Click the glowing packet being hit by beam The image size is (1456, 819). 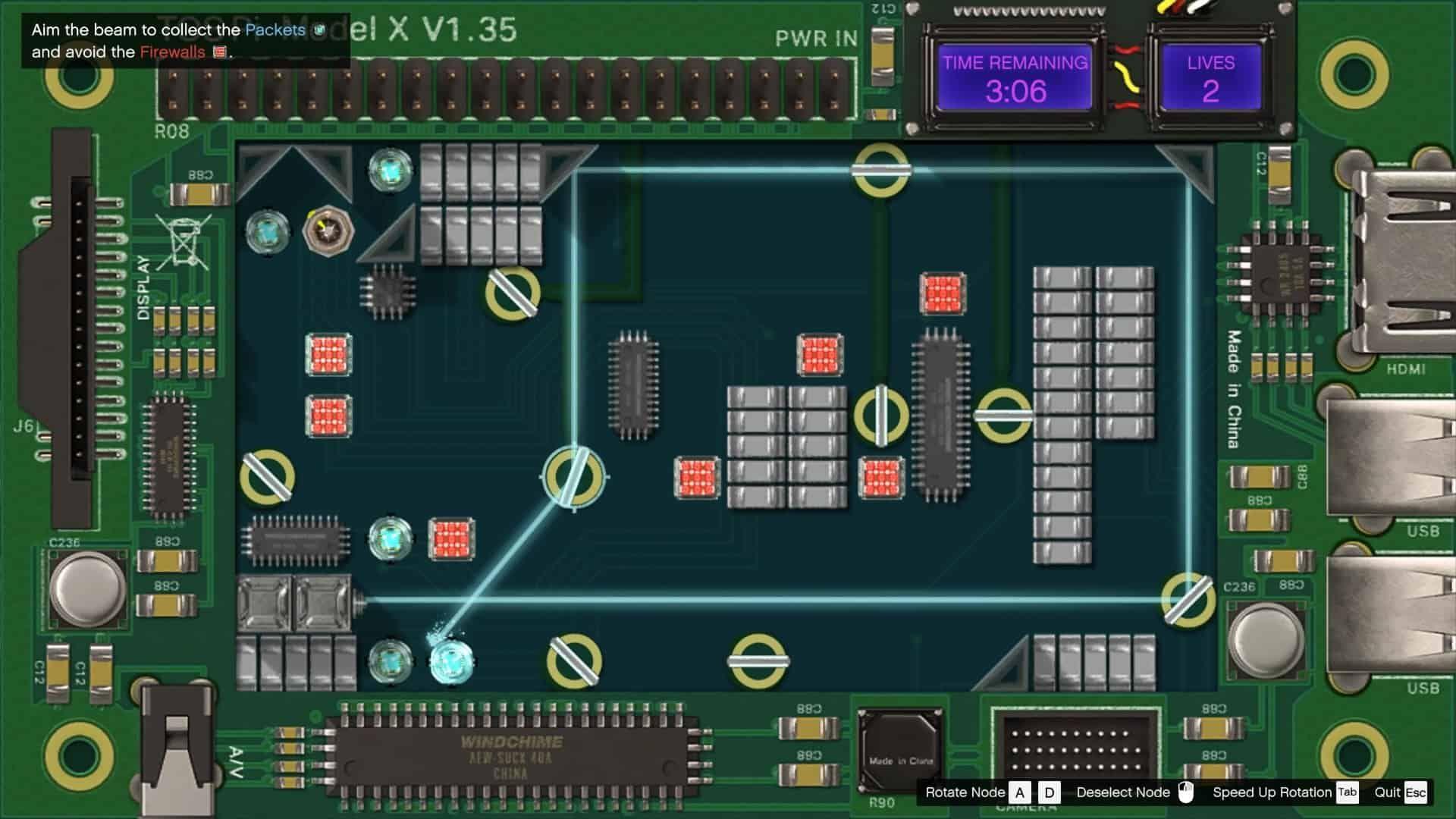pyautogui.click(x=452, y=661)
